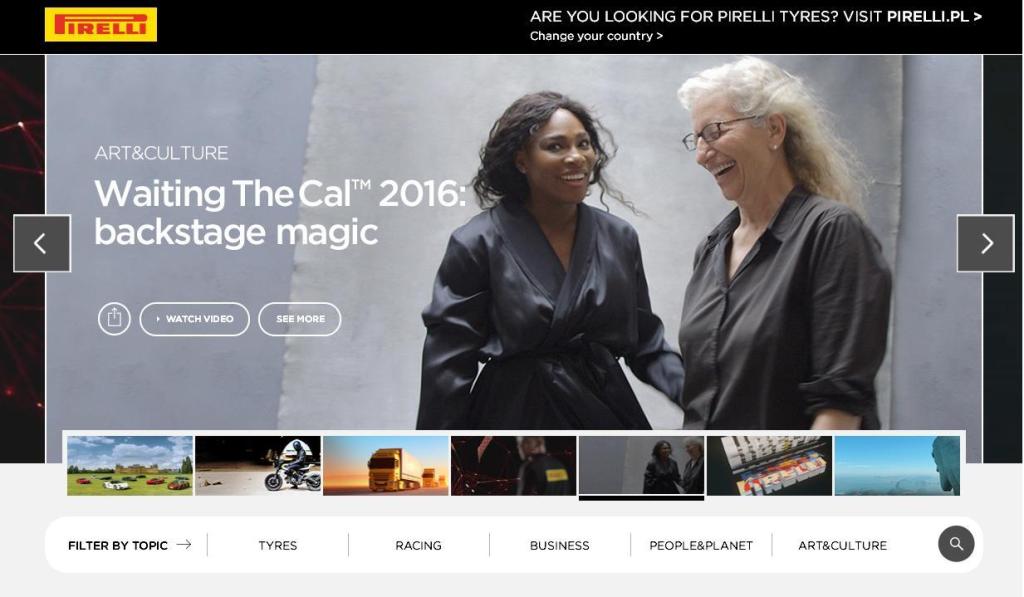Select the Business topic filter
Image resolution: width=1024 pixels, height=597 pixels.
(560, 545)
